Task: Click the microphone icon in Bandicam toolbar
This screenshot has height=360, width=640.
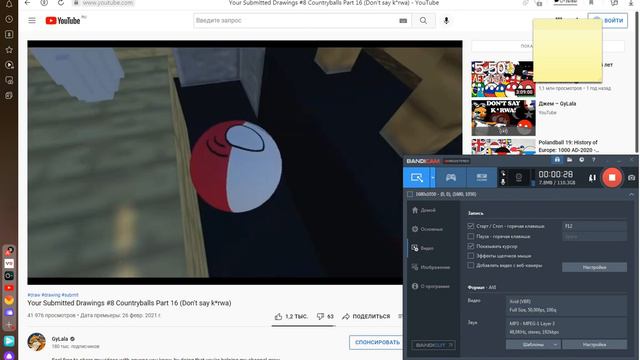Action: pyautogui.click(x=503, y=182)
